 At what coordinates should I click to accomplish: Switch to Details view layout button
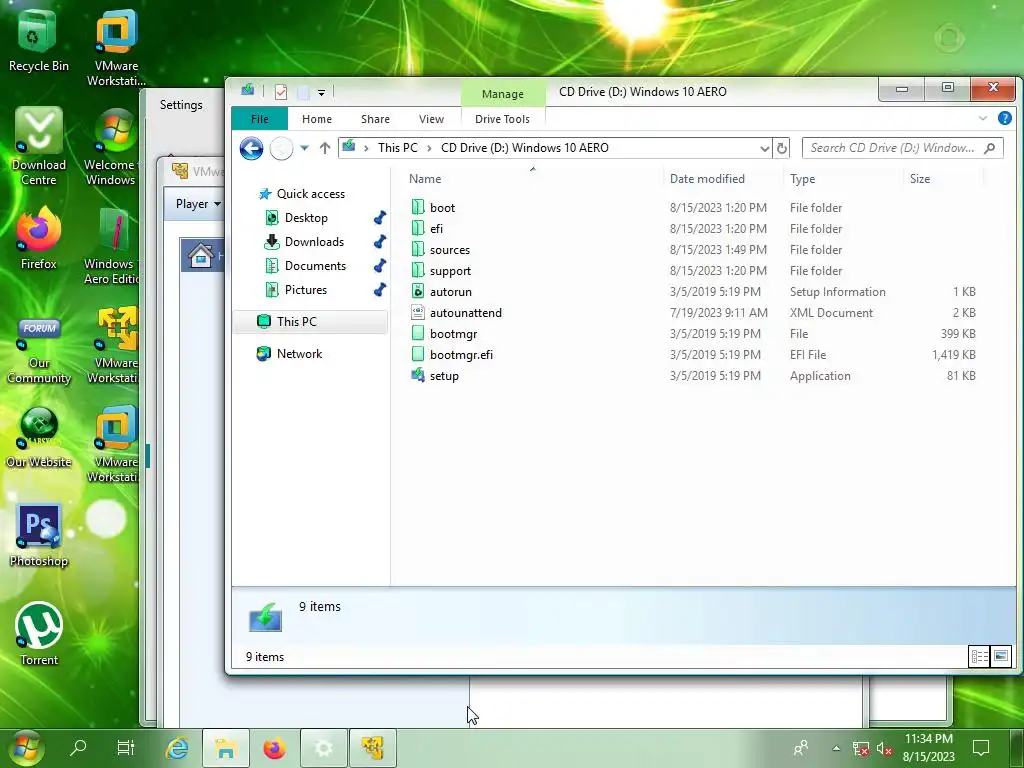pos(979,656)
